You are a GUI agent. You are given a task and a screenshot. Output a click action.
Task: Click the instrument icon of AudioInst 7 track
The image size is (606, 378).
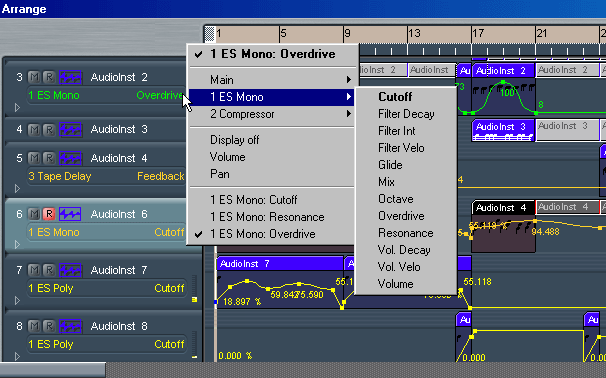coord(70,270)
